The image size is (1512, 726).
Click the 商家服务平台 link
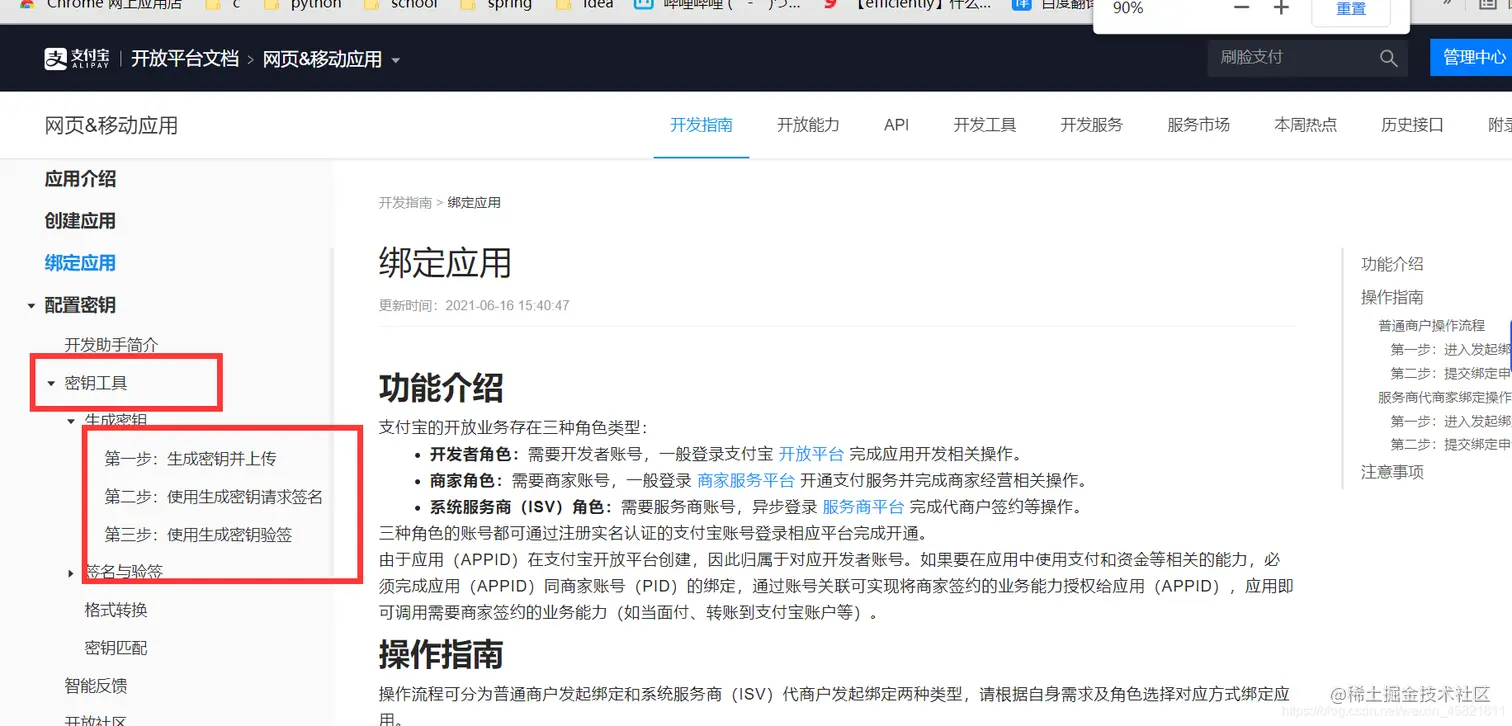(x=745, y=480)
